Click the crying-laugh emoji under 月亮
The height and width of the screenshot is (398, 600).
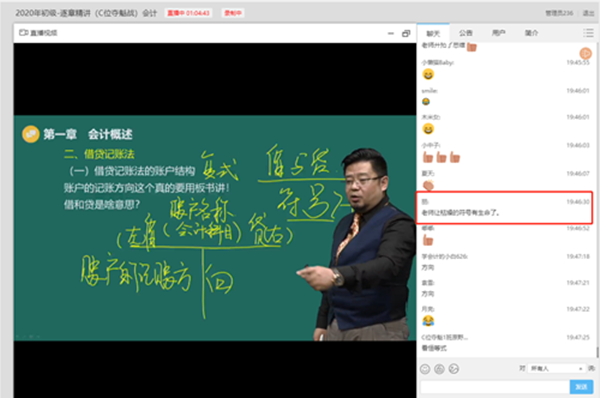(x=428, y=320)
